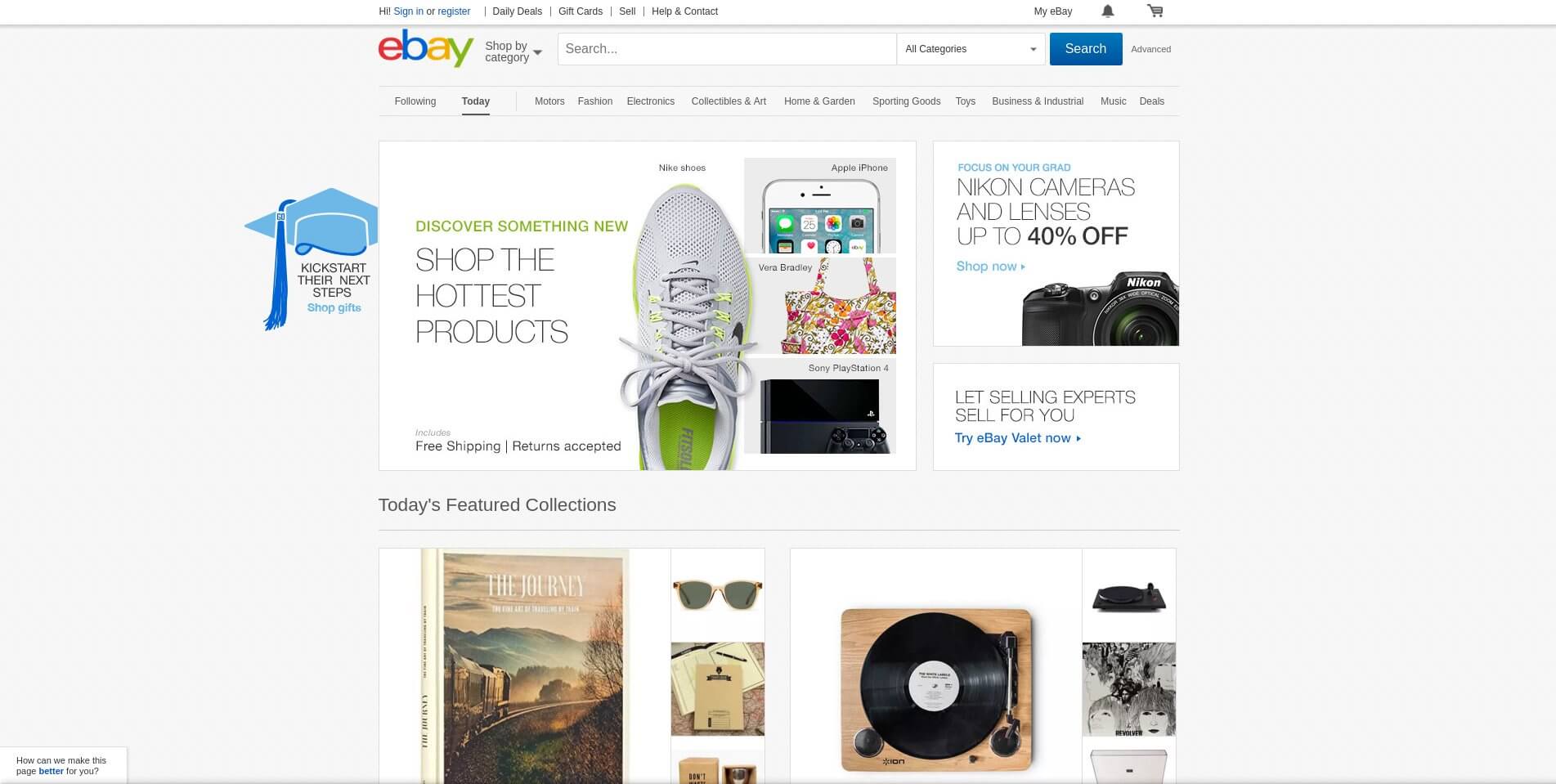
Task: Open the notifications bell
Action: point(1107,11)
